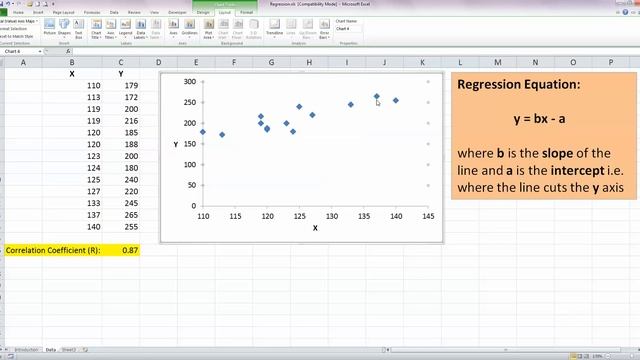Click the Undo icon in Quick Access

(x=8, y=4)
